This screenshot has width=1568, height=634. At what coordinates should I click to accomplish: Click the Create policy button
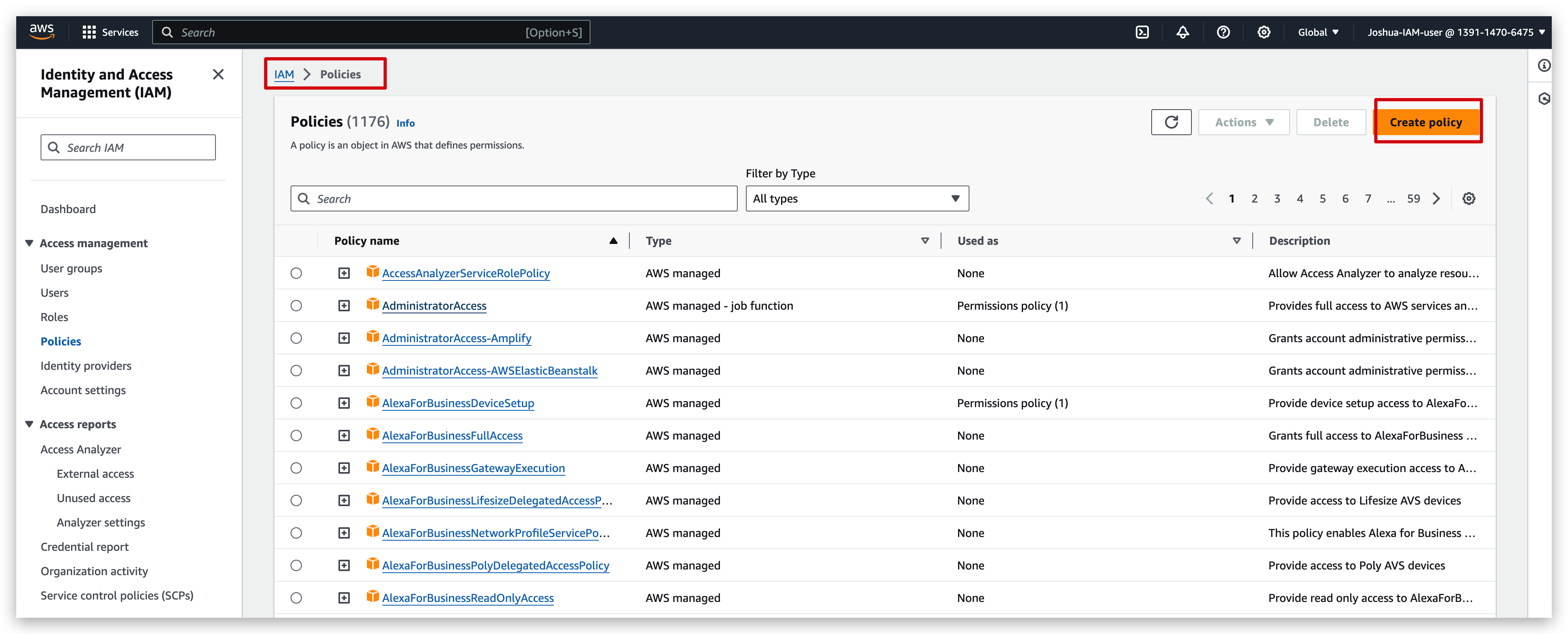point(1425,123)
